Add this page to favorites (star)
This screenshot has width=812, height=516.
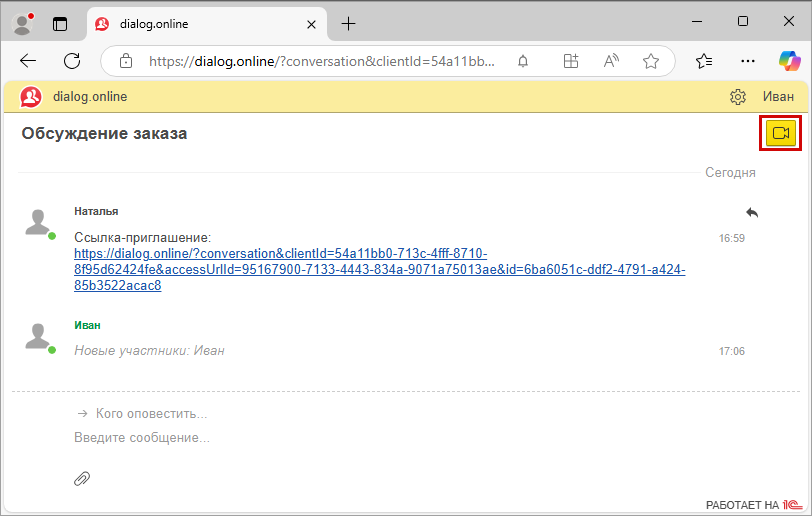(651, 61)
